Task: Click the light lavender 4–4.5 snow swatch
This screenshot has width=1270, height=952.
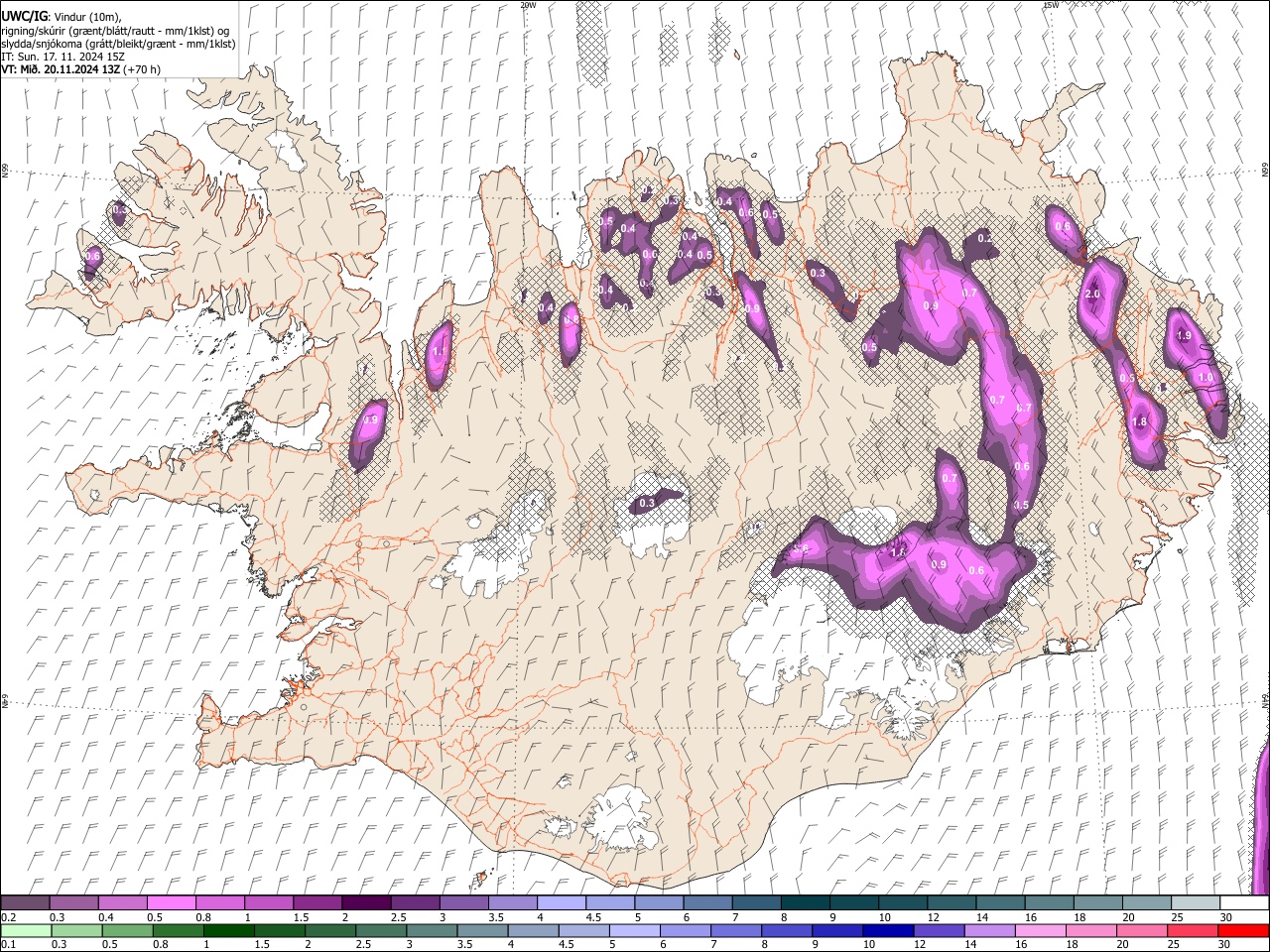Action: (561, 902)
